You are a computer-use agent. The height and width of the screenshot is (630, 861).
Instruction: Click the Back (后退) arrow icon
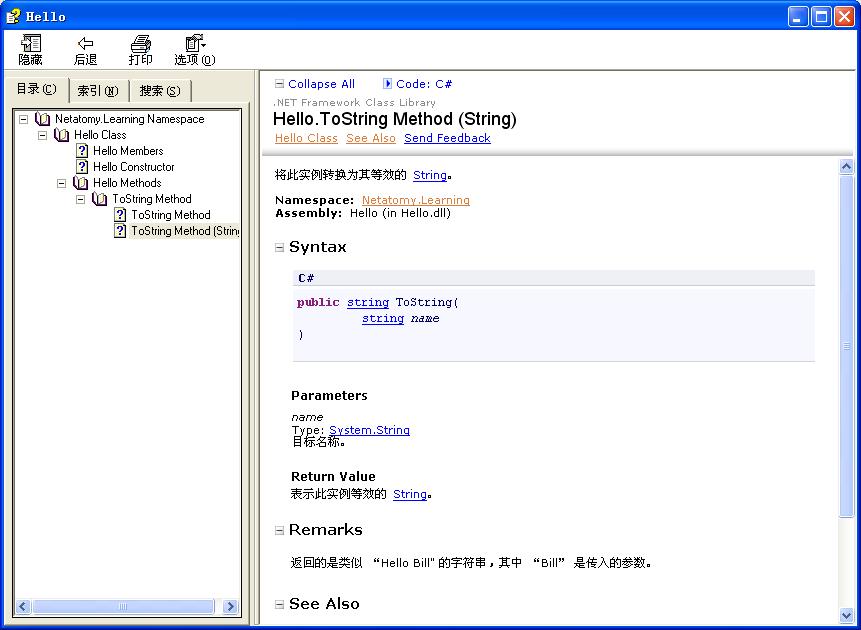point(86,44)
